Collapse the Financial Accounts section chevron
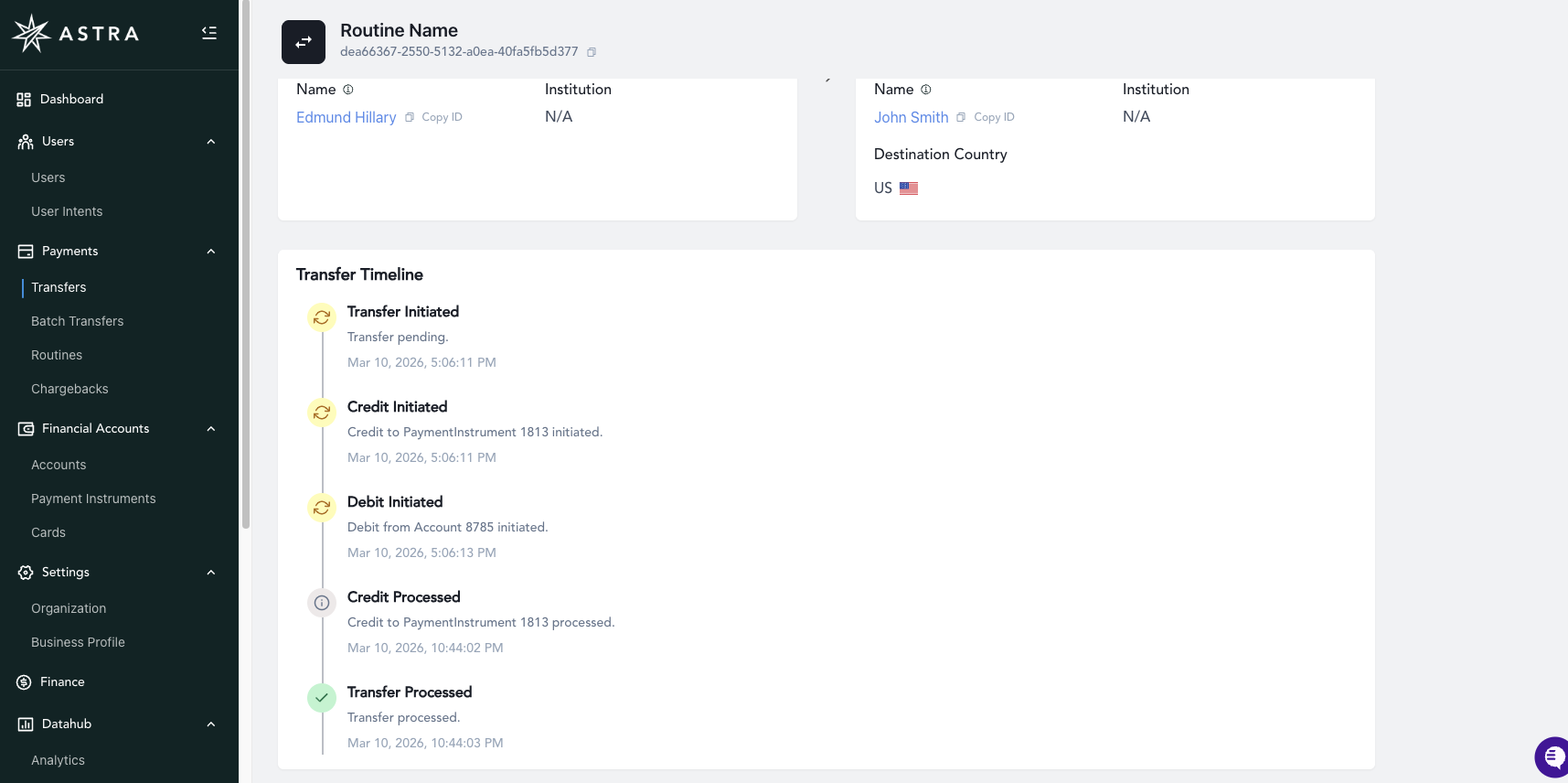Viewport: 1568px width, 783px height. pyautogui.click(x=211, y=429)
